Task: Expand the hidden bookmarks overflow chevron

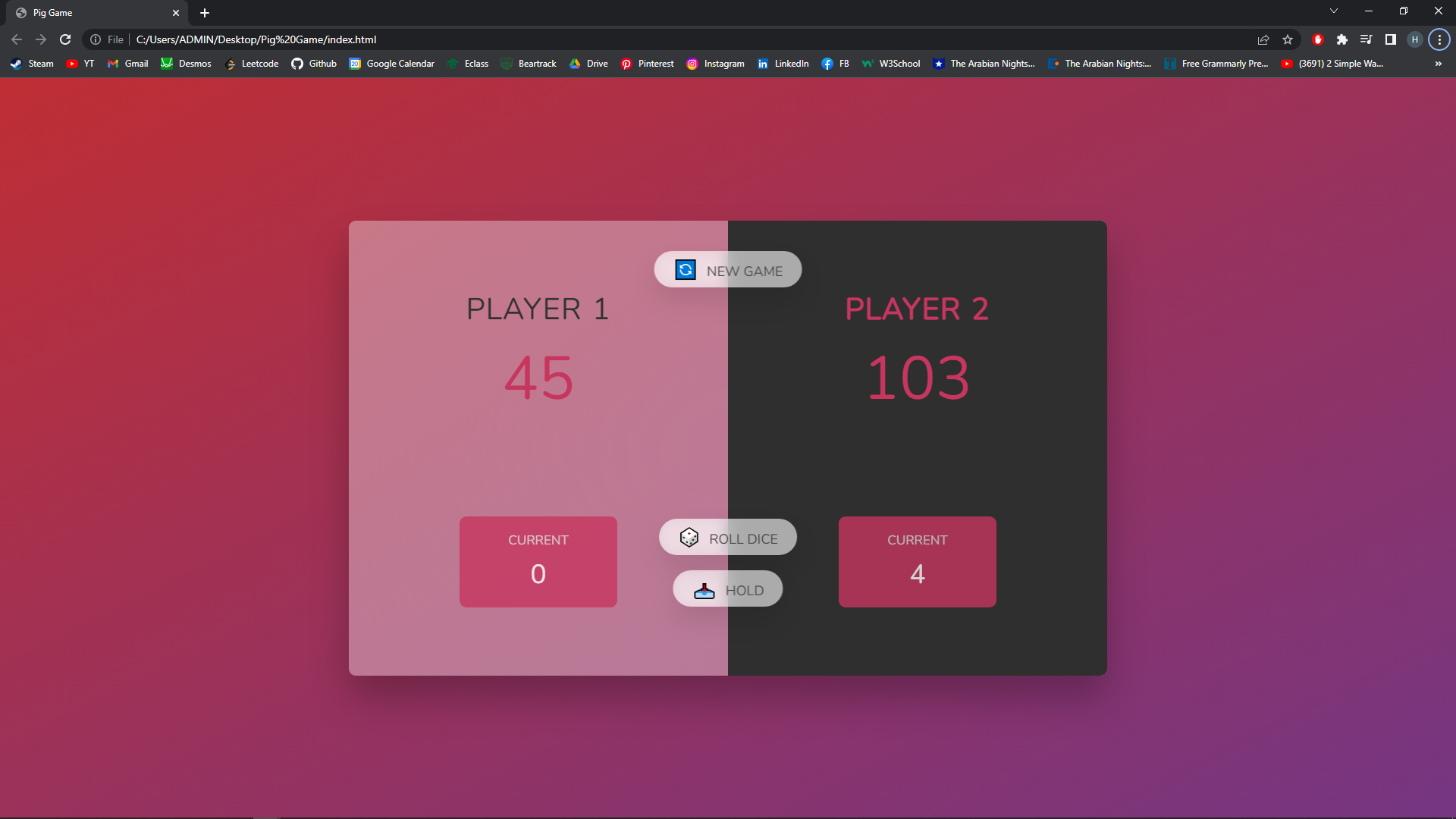Action: coord(1438,64)
